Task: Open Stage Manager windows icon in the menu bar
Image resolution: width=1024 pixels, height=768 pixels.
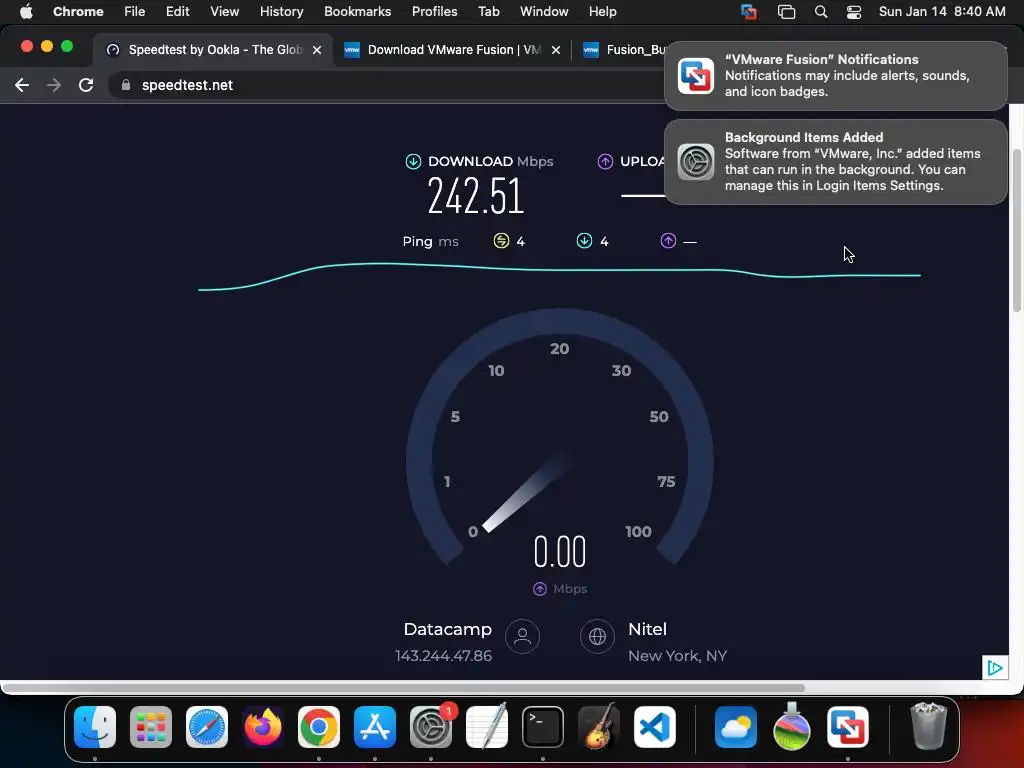Action: tap(786, 12)
